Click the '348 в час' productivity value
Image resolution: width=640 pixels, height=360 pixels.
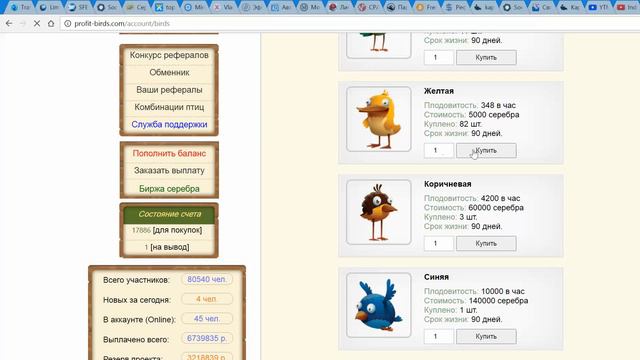click(498, 105)
